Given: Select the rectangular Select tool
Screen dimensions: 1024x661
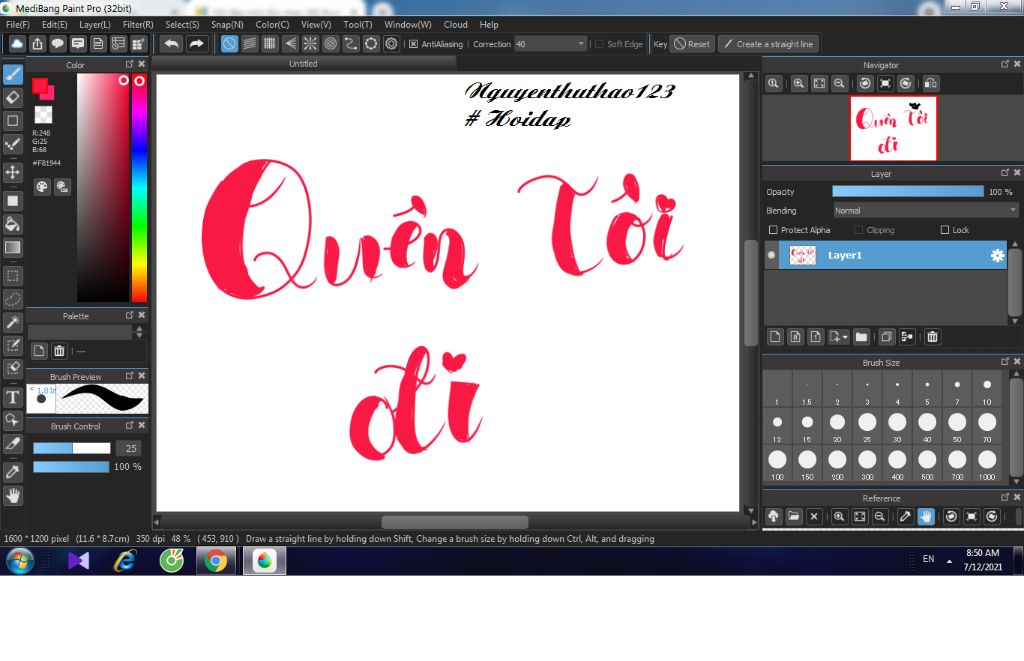Looking at the screenshot, I should [13, 276].
